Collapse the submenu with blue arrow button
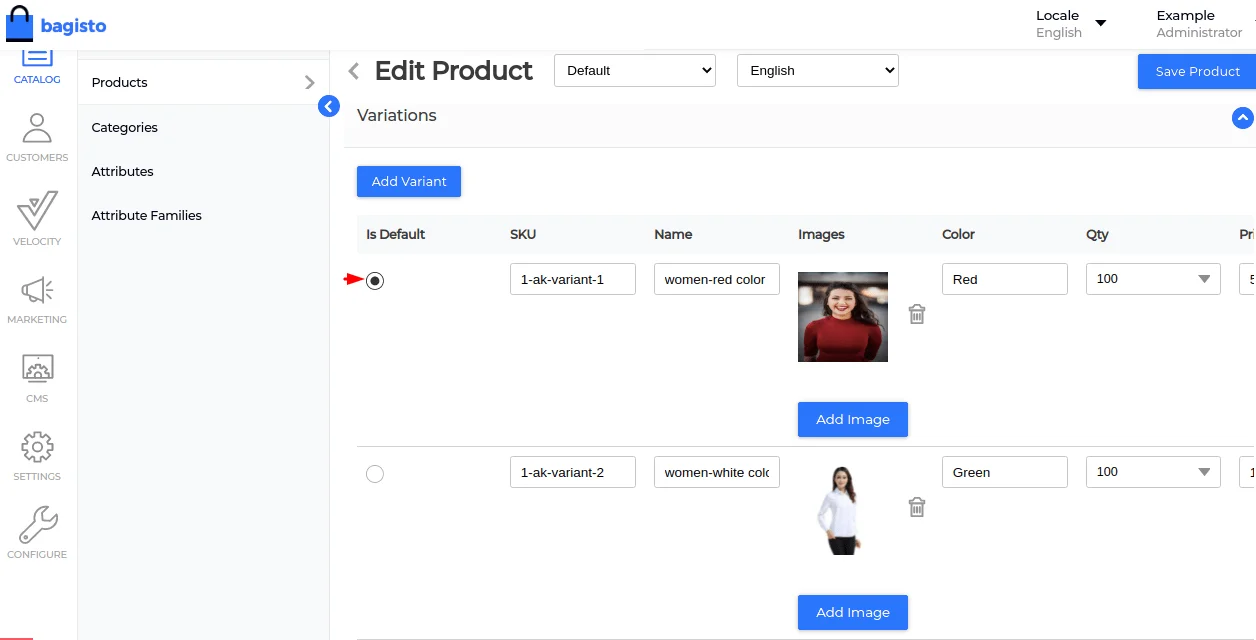1256x640 pixels. (329, 105)
